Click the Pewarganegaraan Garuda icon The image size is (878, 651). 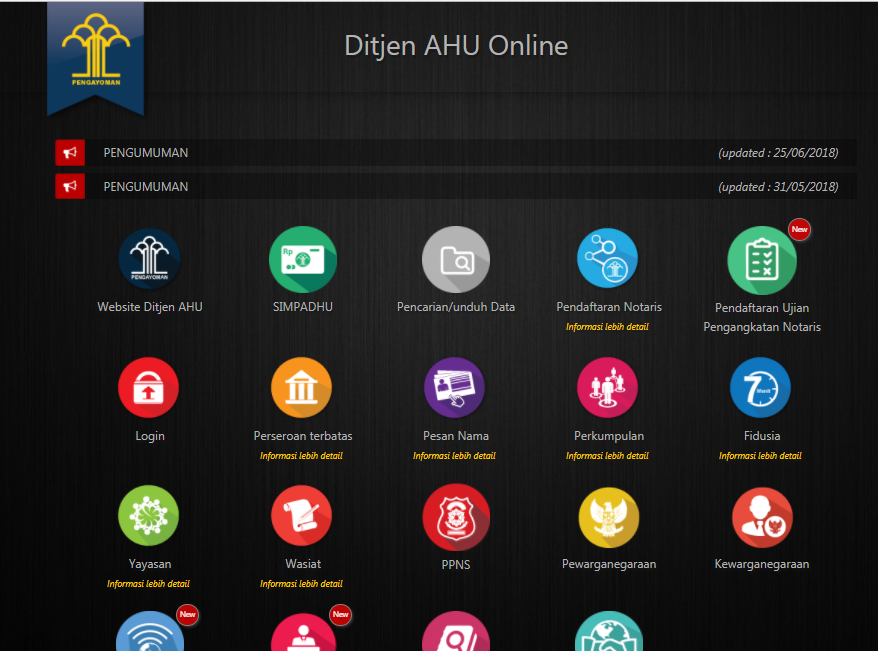pos(608,518)
